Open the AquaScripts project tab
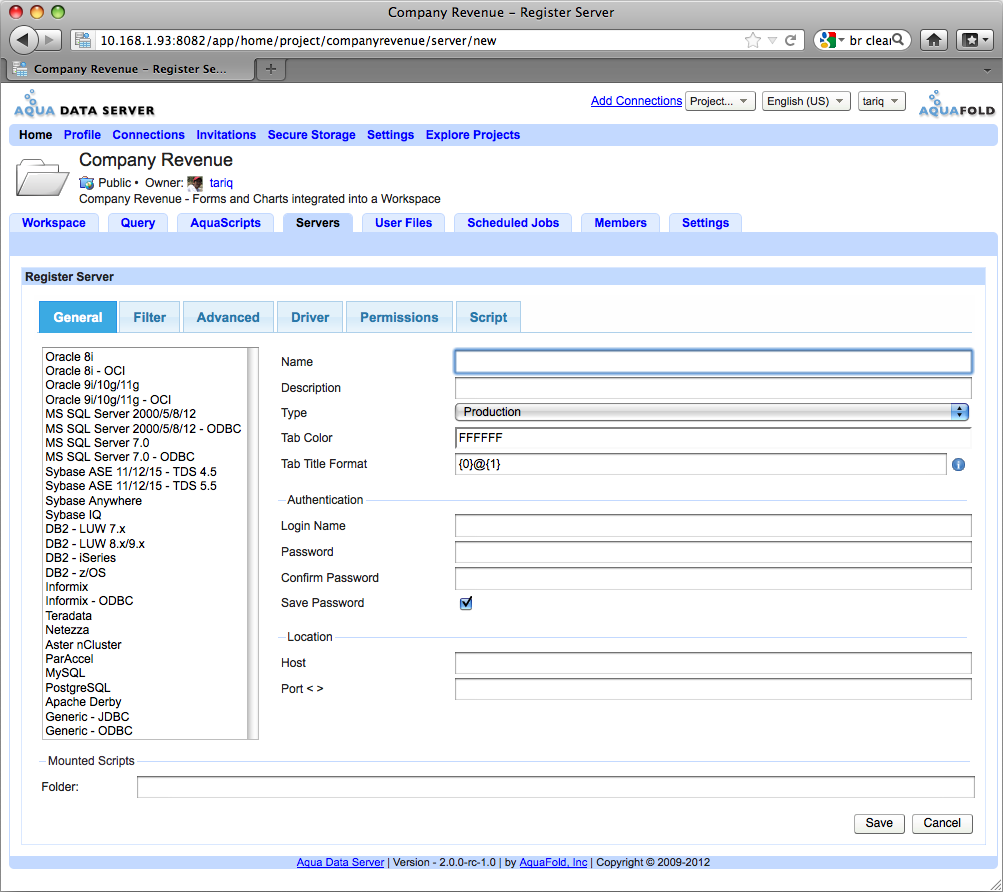 click(x=226, y=223)
